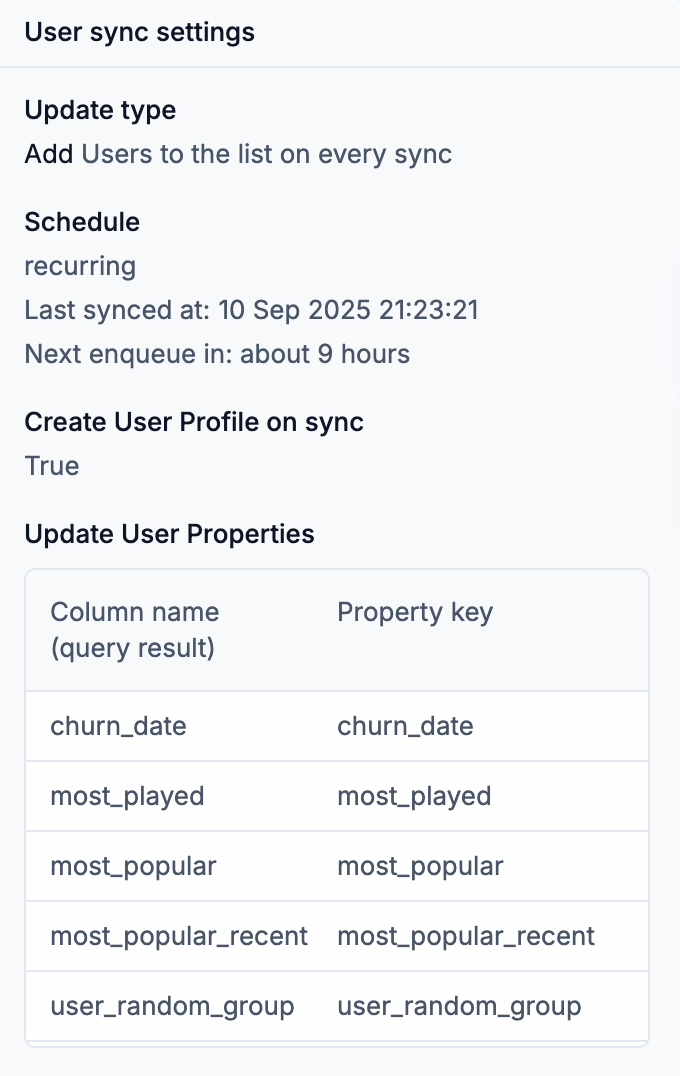
Task: Select the True value text
Action: tap(52, 466)
